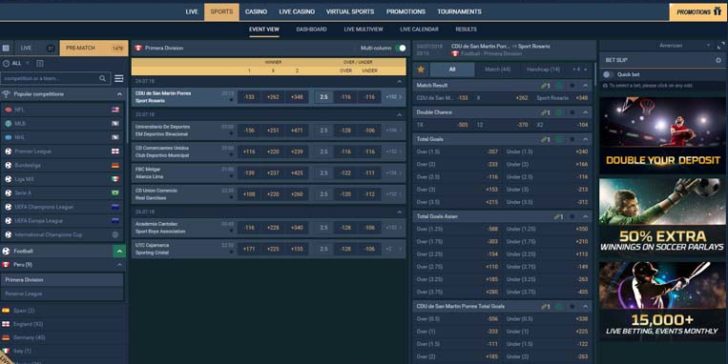Switch to the Live Calendar tab
This screenshot has height=364, width=728.
point(419,29)
